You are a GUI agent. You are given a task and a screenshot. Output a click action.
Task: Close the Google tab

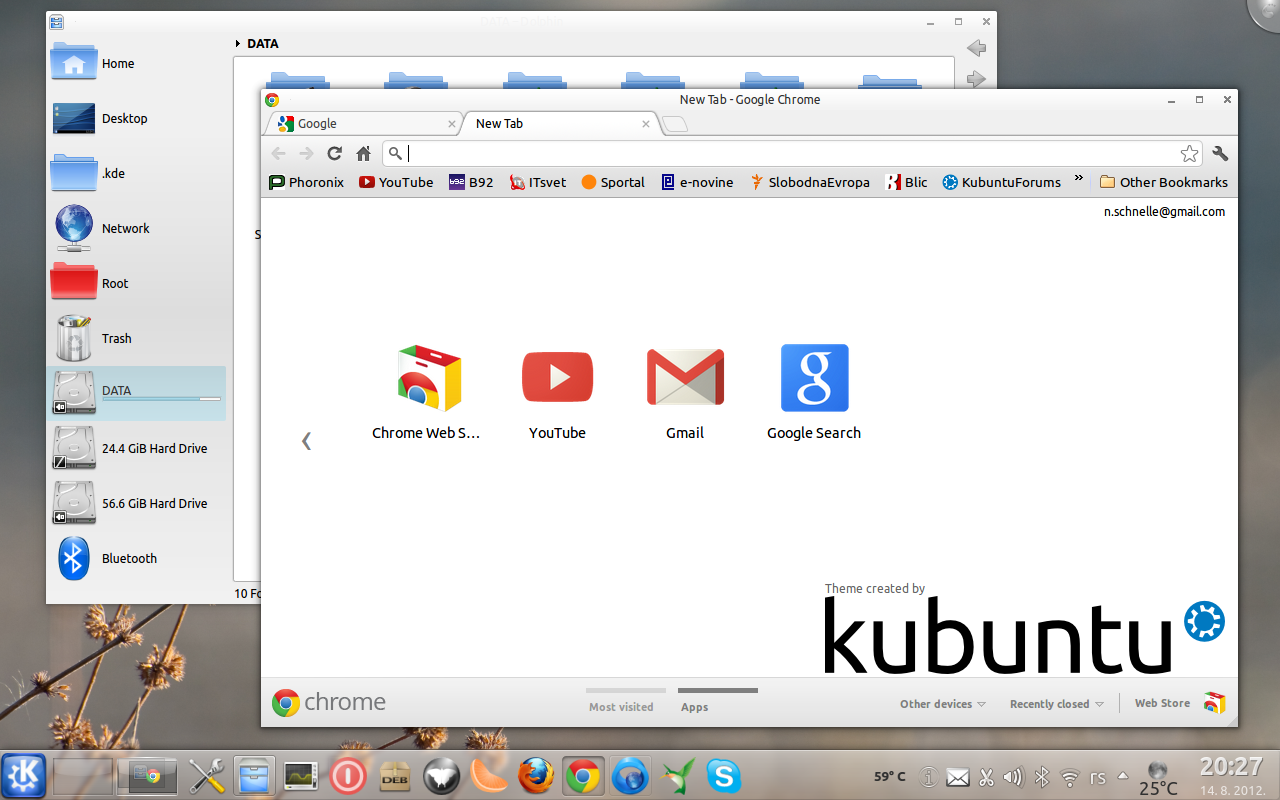click(452, 124)
